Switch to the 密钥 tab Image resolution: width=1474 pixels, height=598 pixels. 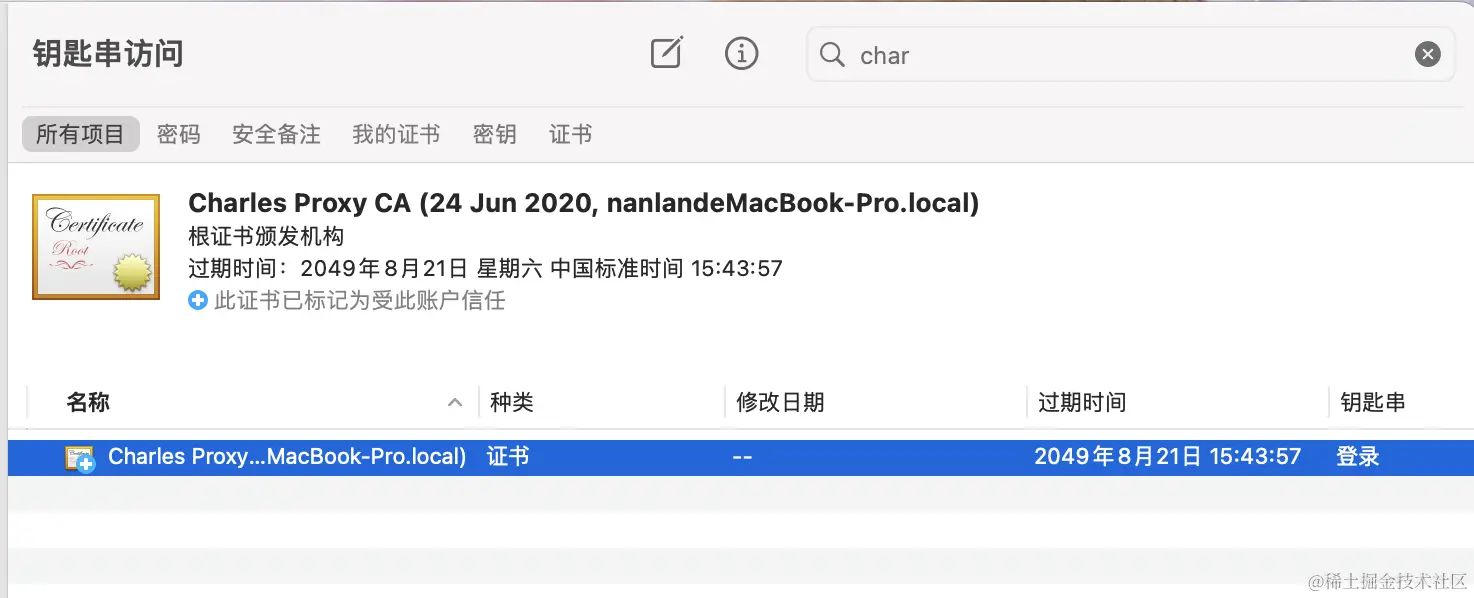click(495, 134)
